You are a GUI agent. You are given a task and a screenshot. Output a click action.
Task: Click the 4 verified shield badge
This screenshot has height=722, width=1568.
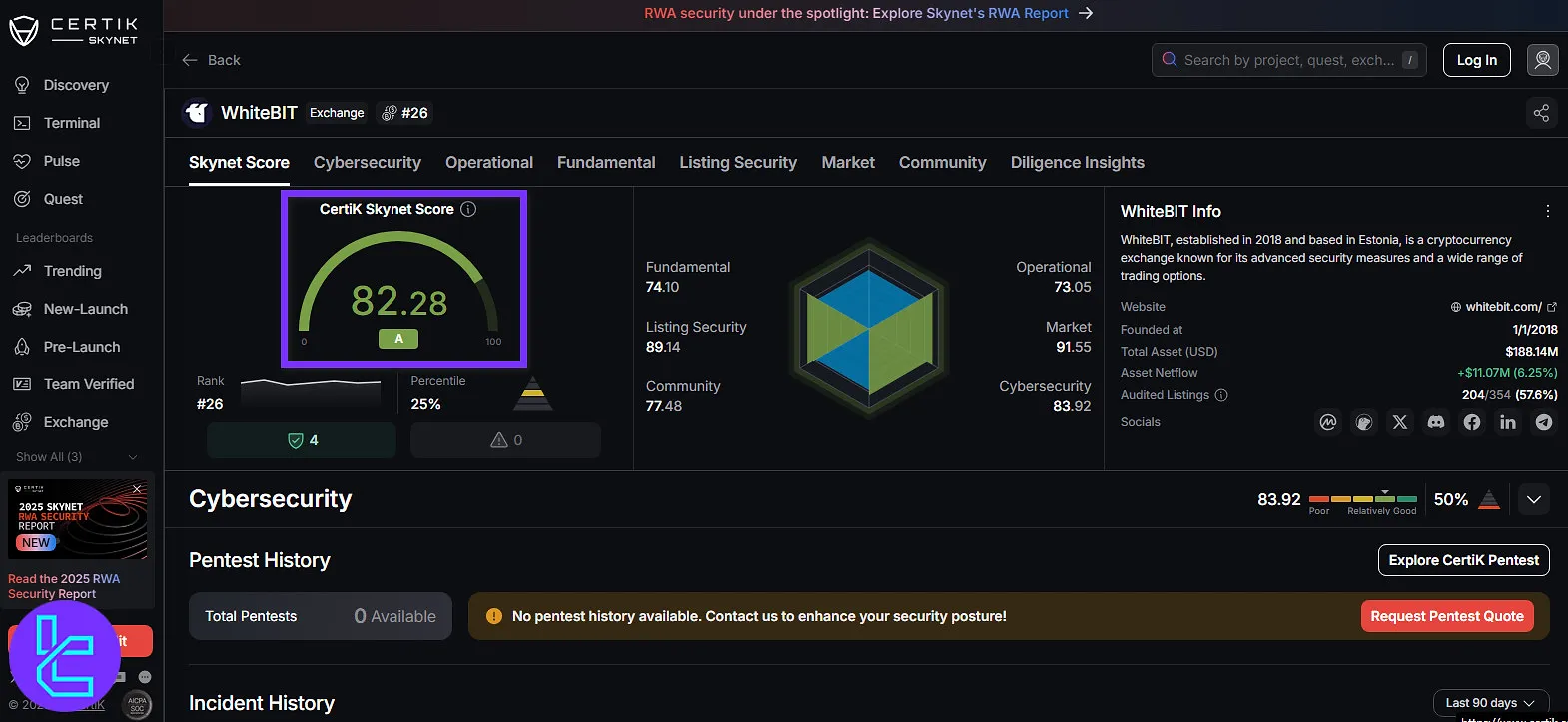point(302,440)
